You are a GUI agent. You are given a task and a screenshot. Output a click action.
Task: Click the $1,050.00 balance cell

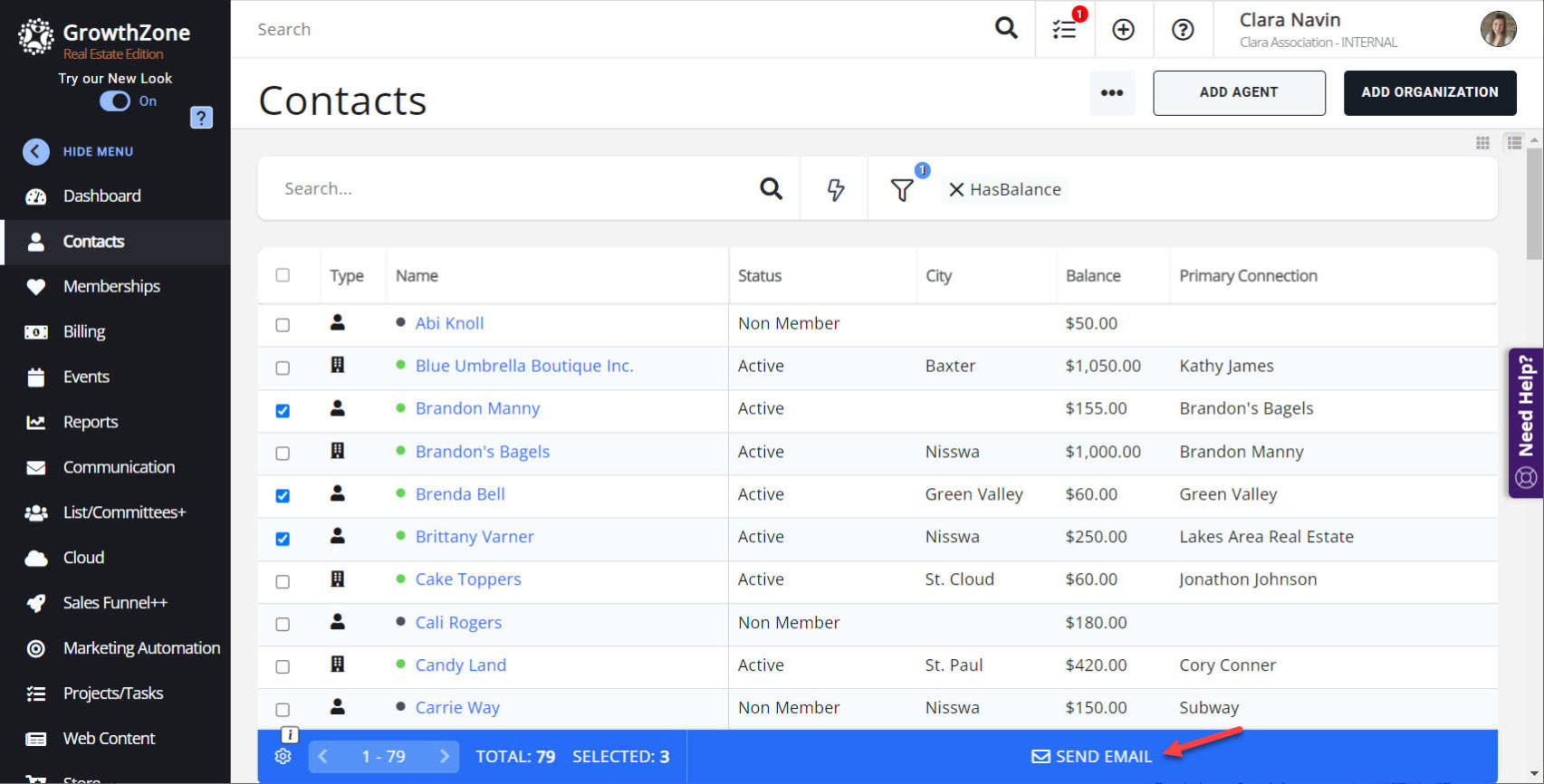pos(1103,366)
